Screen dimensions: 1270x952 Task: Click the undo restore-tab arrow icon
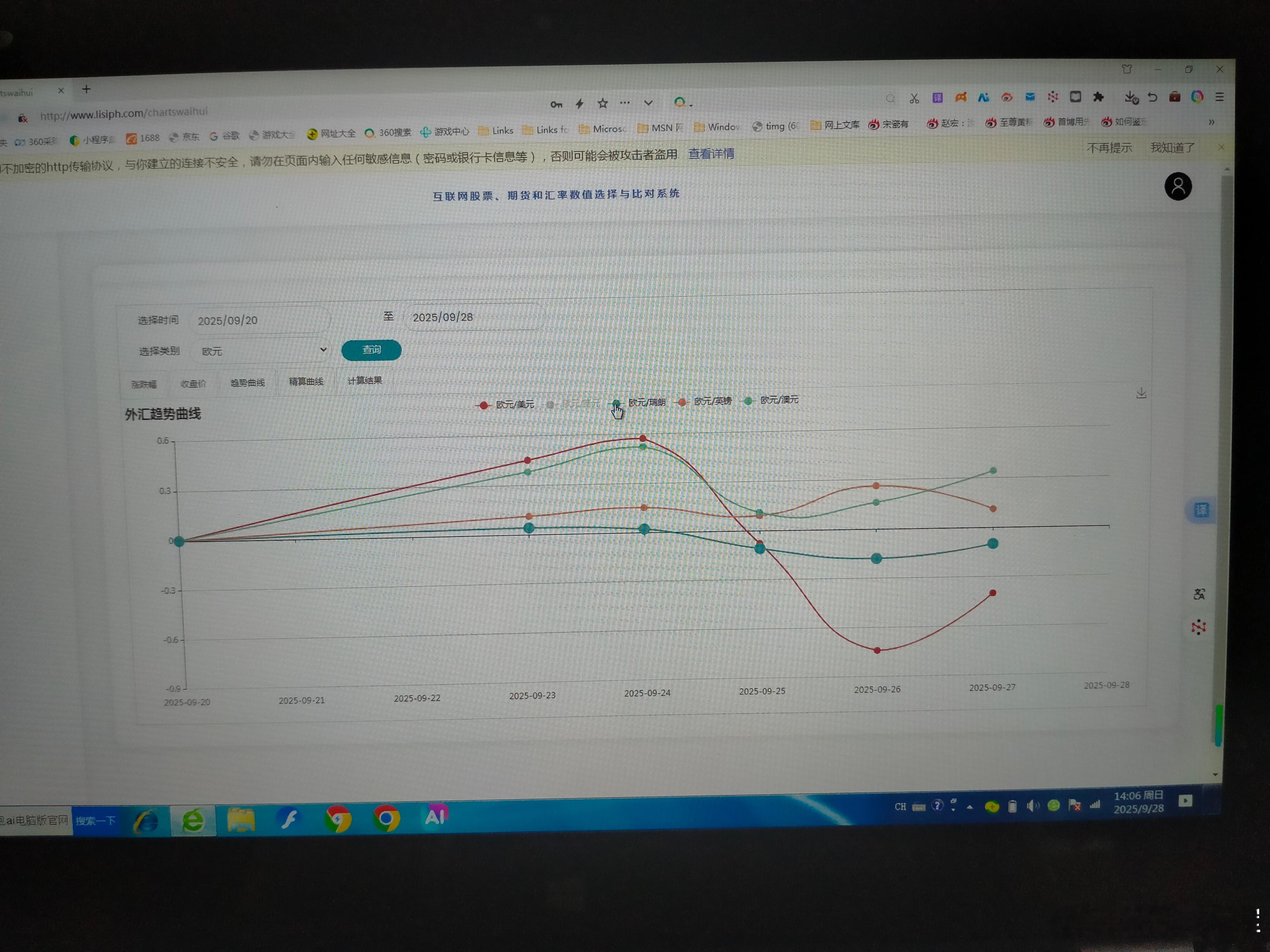point(1152,96)
